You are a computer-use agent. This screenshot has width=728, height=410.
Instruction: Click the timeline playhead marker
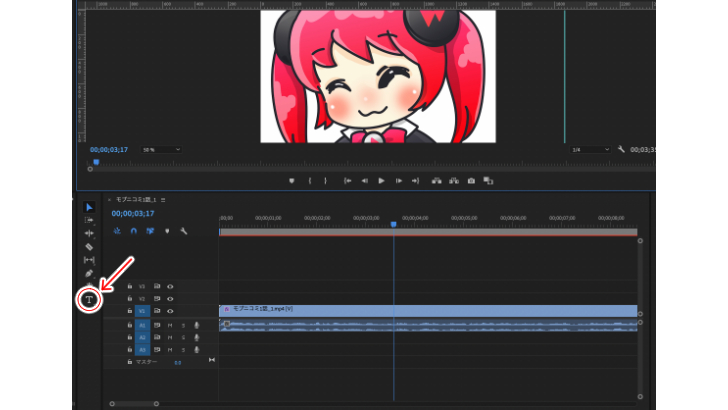394,224
